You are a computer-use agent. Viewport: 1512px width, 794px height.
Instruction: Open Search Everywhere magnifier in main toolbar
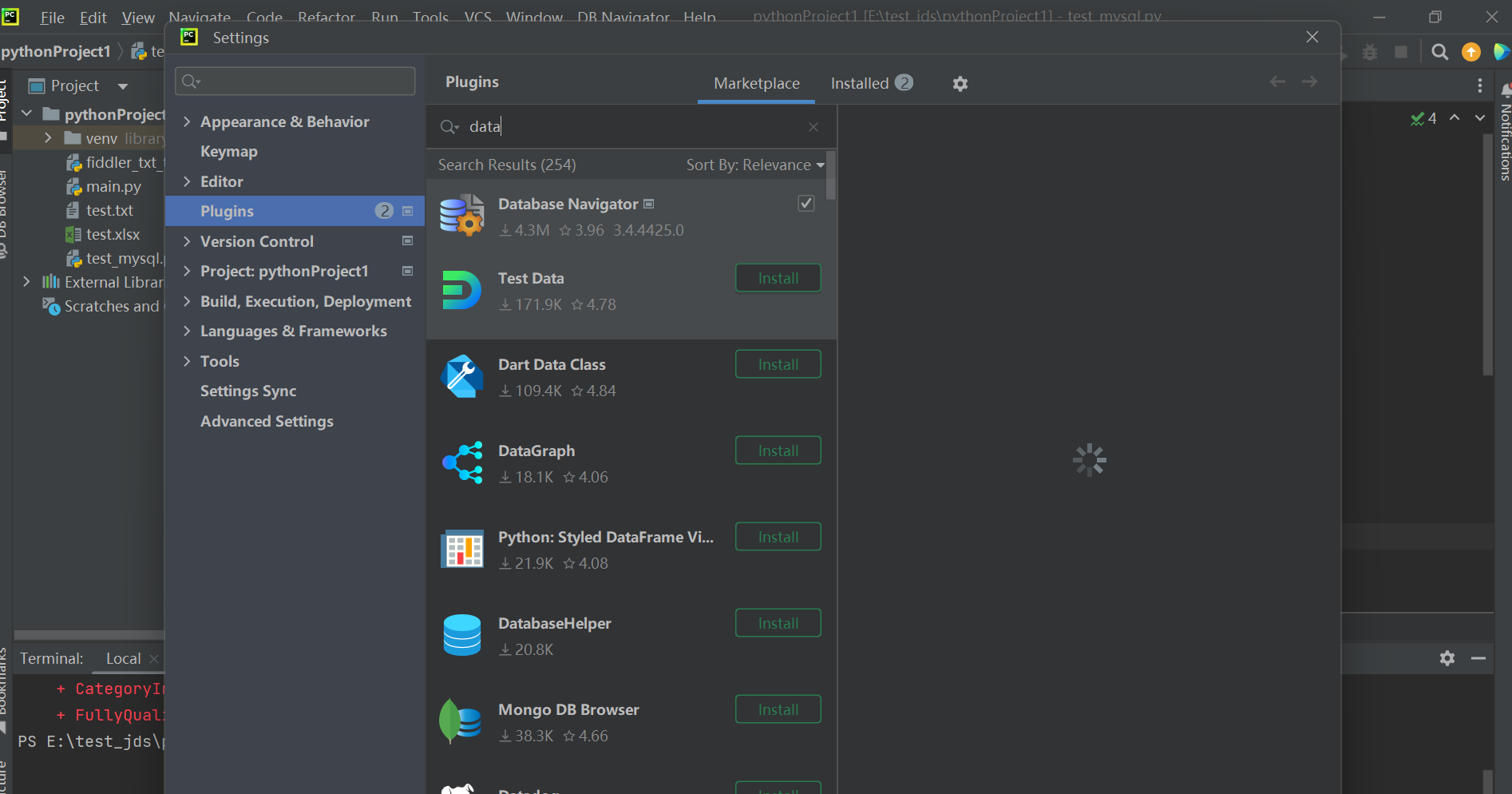point(1440,52)
